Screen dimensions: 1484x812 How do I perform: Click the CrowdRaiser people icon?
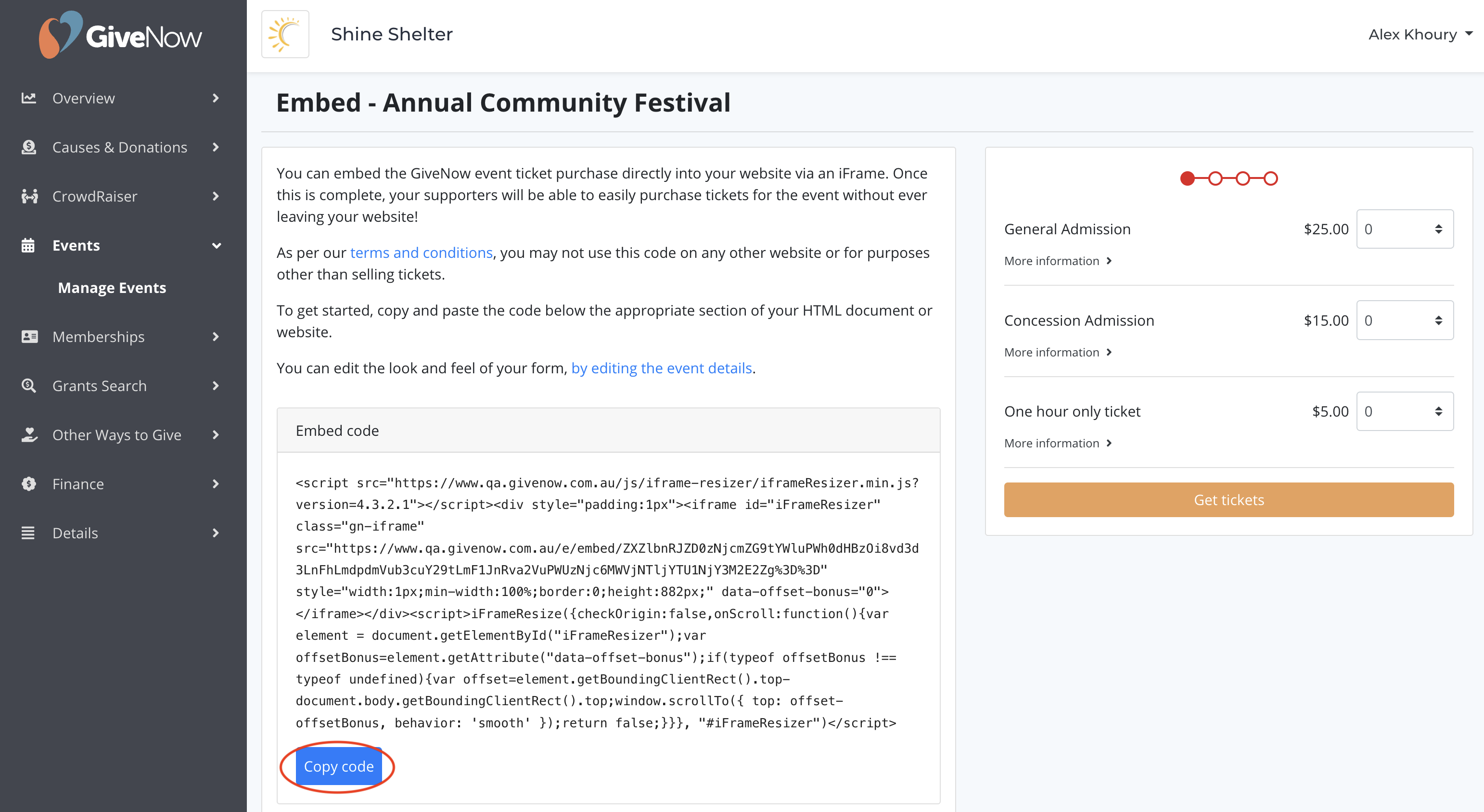point(29,196)
